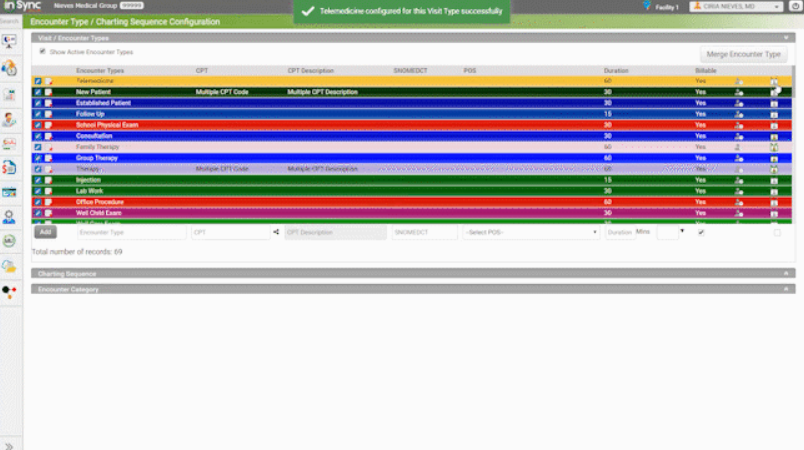804x450 pixels.
Task: Click the sidebar Search box
Action: (10, 22)
